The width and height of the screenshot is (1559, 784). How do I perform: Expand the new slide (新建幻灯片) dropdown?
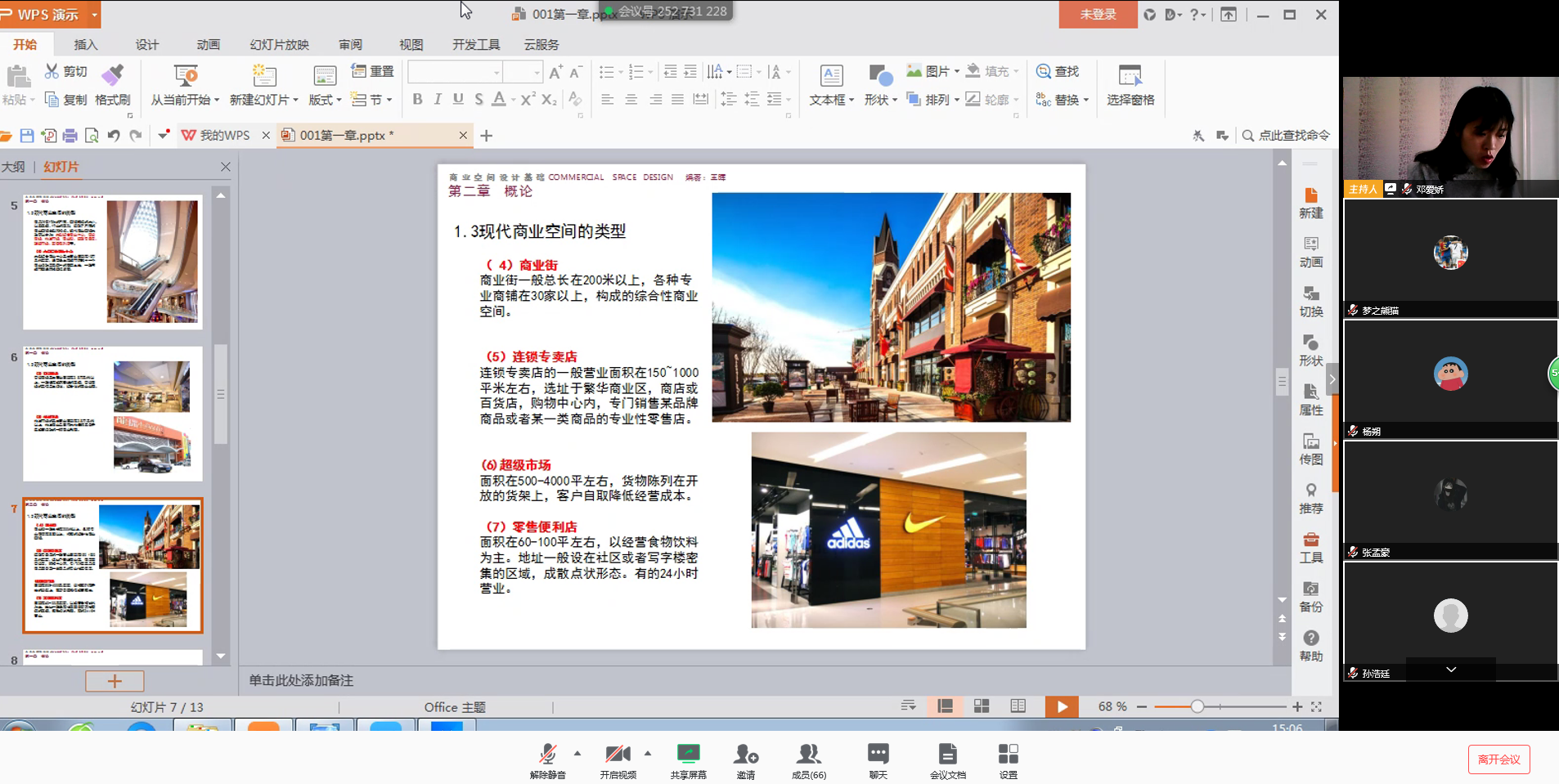tap(295, 101)
